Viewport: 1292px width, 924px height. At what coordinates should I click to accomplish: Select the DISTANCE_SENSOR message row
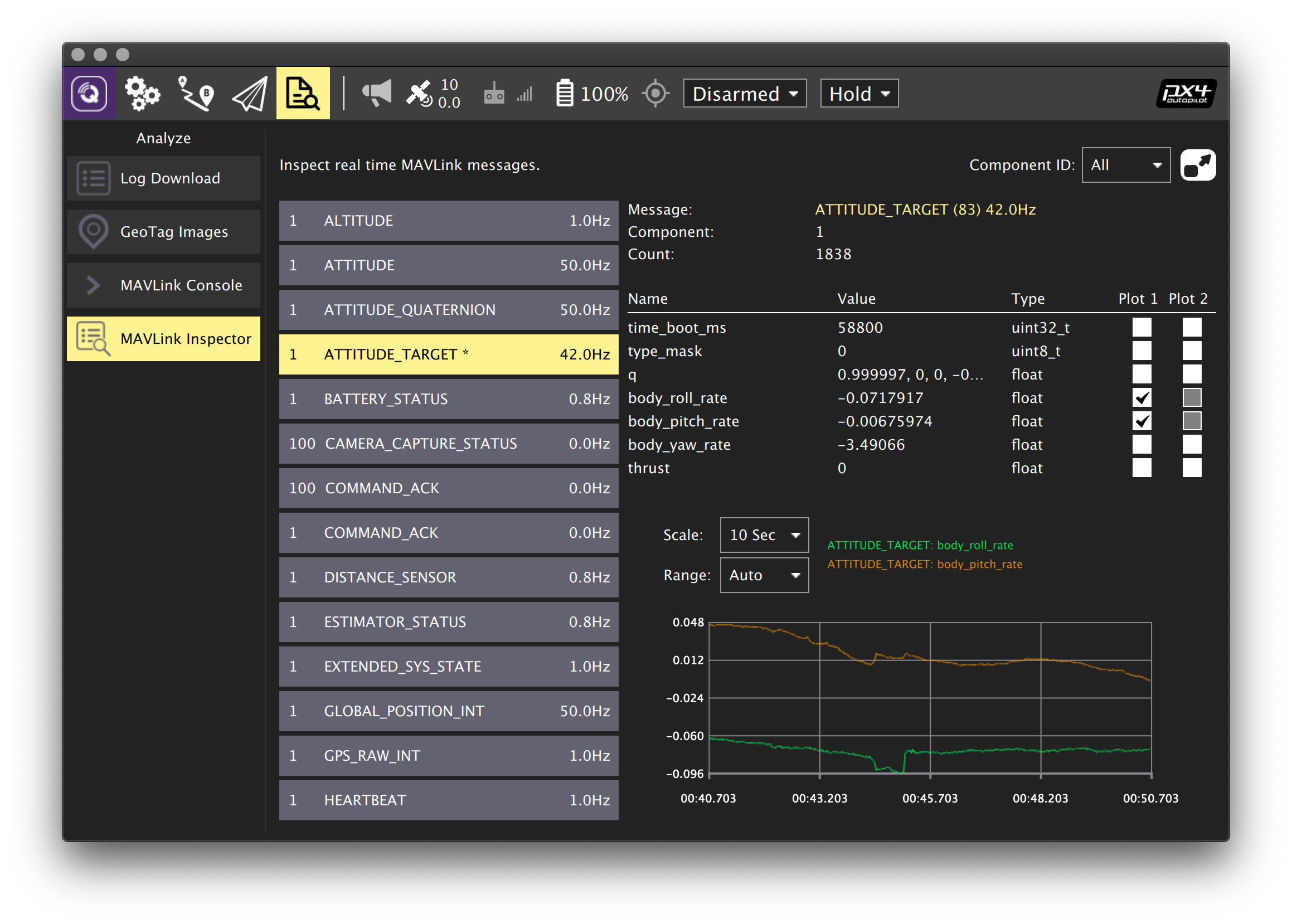448,577
